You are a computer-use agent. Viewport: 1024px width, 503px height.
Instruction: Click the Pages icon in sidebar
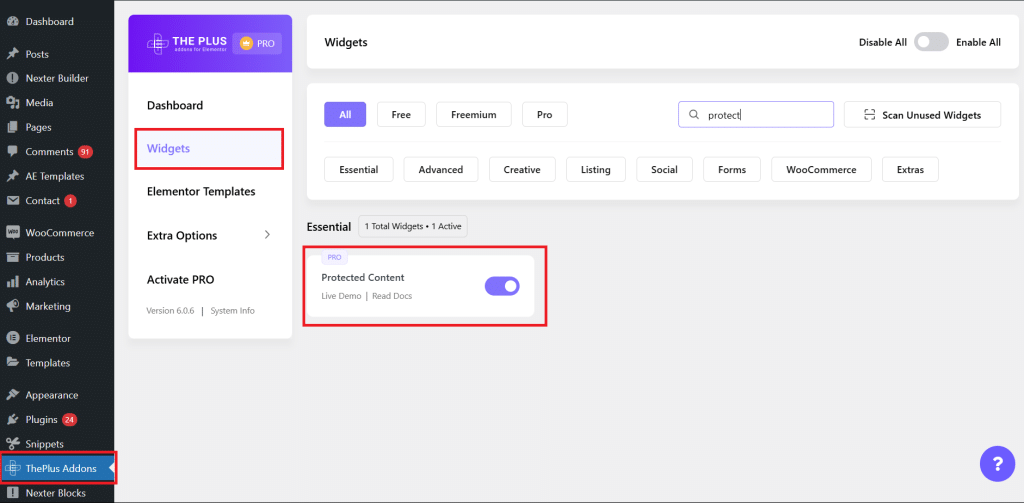12,127
